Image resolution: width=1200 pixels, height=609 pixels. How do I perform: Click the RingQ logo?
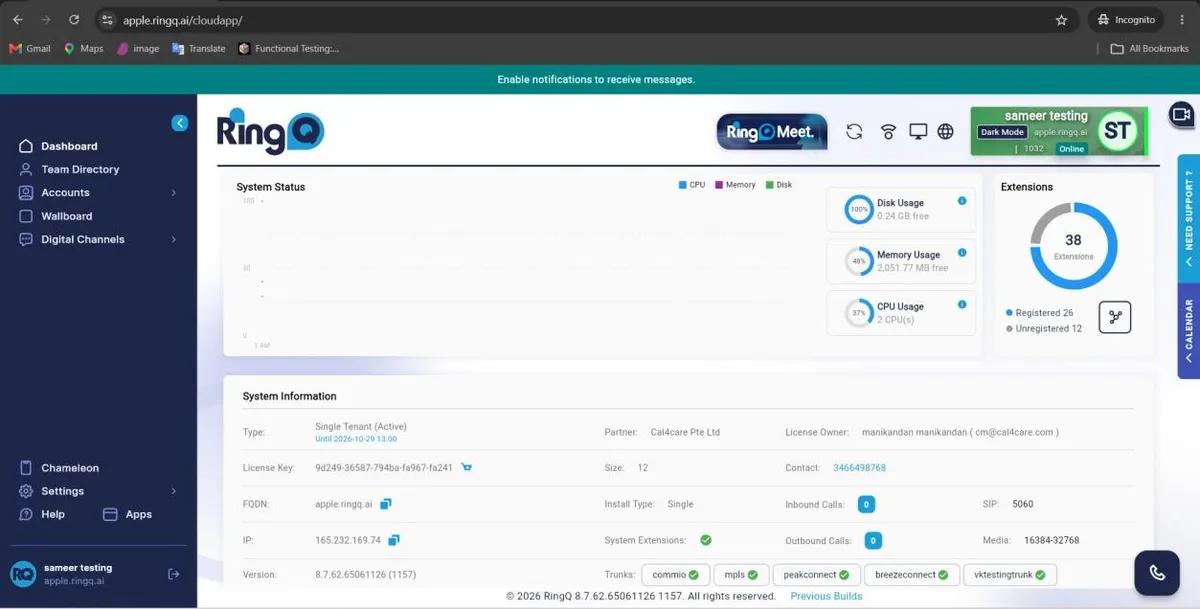(271, 131)
